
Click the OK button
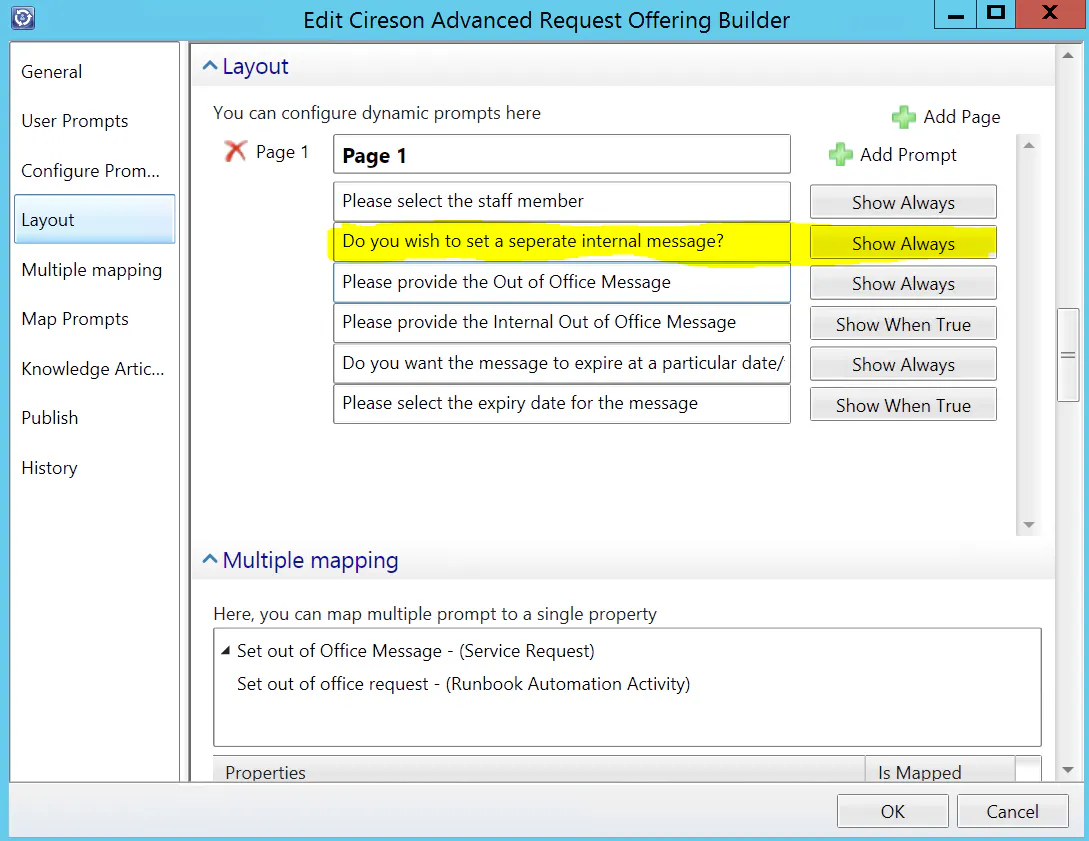(892, 811)
